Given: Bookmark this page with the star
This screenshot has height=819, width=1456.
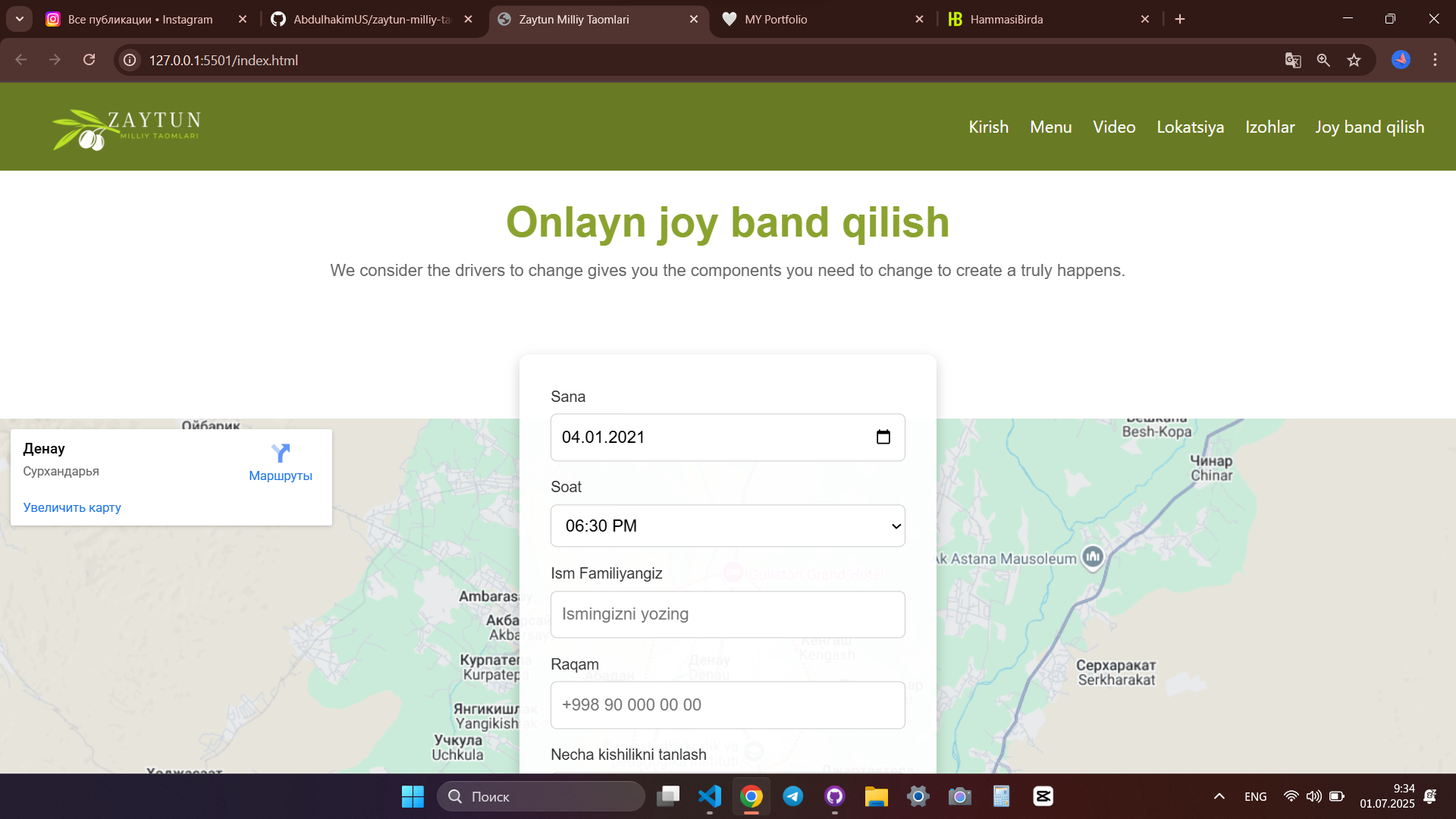Looking at the screenshot, I should 1354,61.
